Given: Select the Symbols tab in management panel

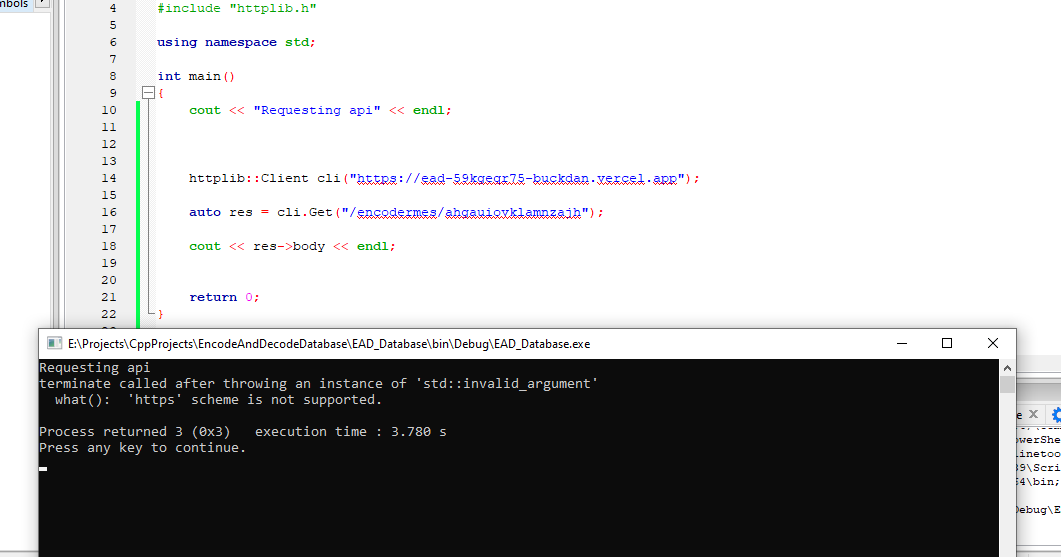Looking at the screenshot, I should pos(14,4).
